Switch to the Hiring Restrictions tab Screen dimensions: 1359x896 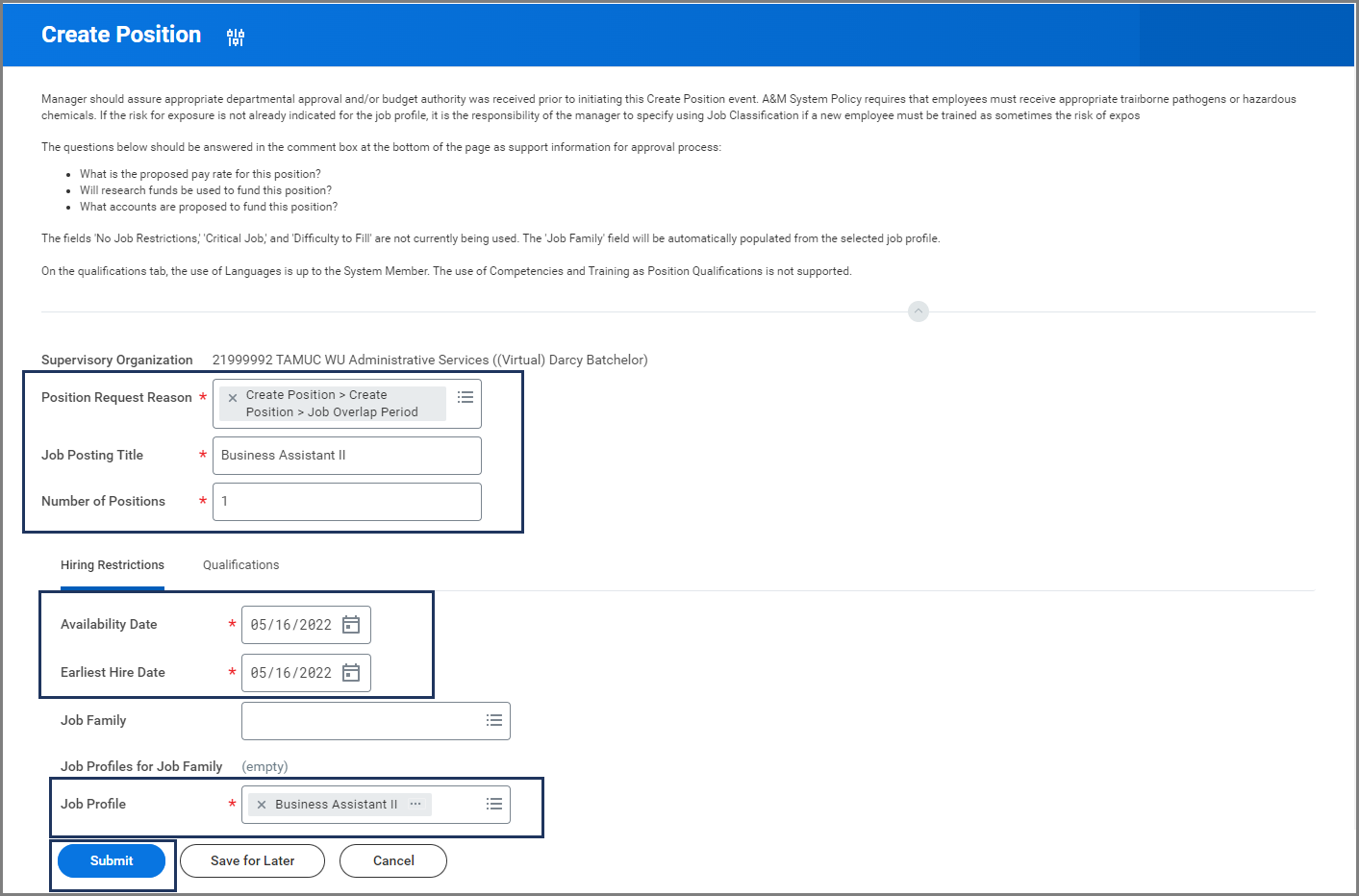tap(113, 565)
